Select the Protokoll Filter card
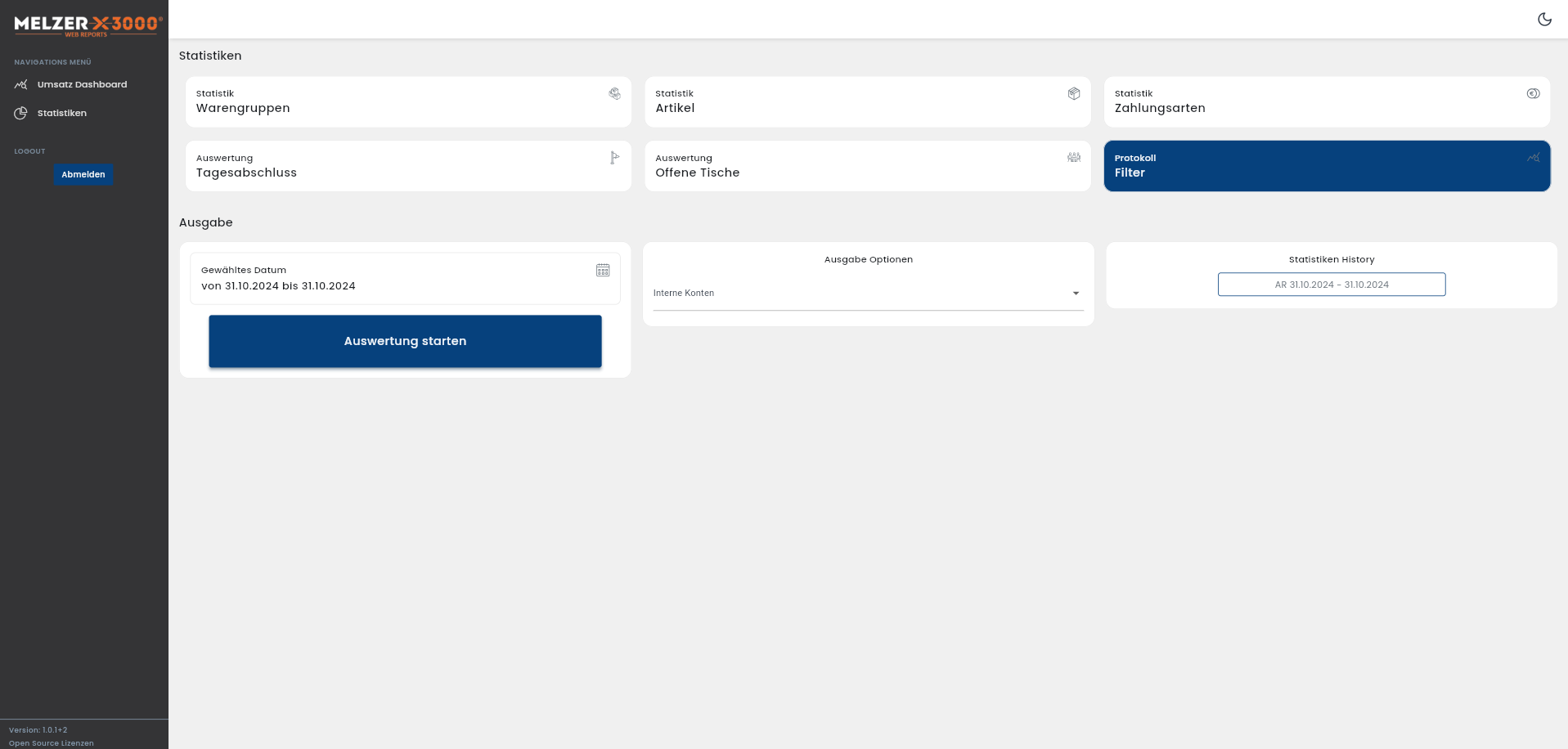This screenshot has width=1568, height=749. point(1326,166)
